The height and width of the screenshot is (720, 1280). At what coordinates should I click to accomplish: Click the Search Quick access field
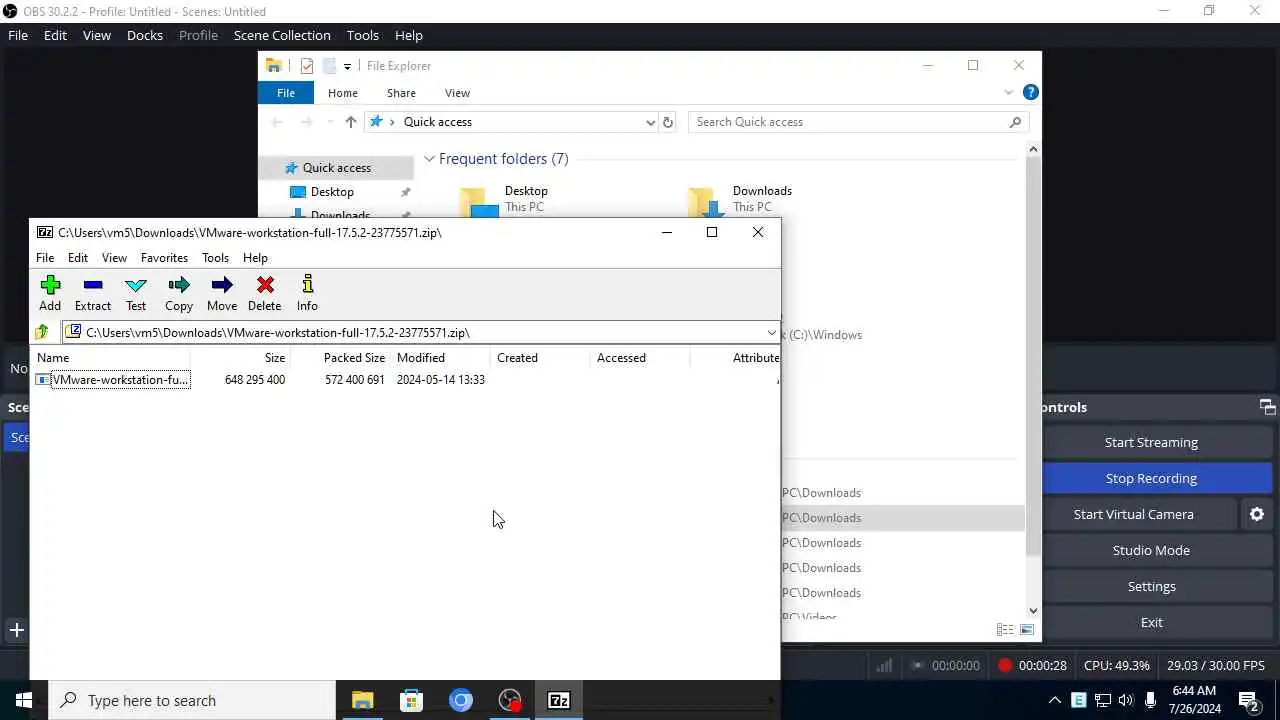pos(858,122)
